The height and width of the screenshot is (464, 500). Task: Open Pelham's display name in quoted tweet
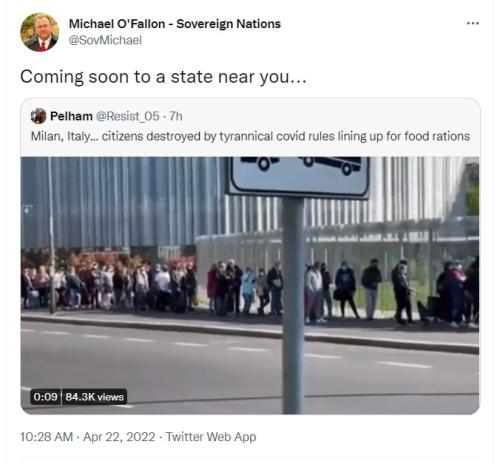coord(71,116)
